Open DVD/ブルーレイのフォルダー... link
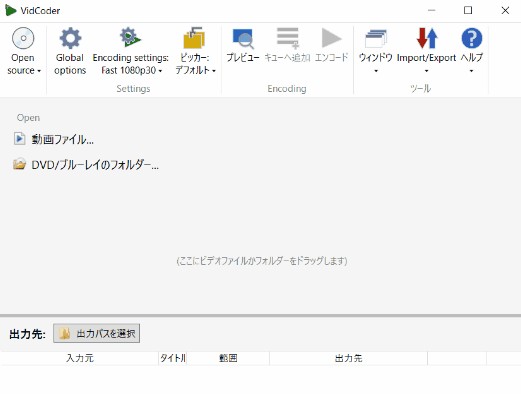Viewport: 521px width, 394px height. point(95,164)
